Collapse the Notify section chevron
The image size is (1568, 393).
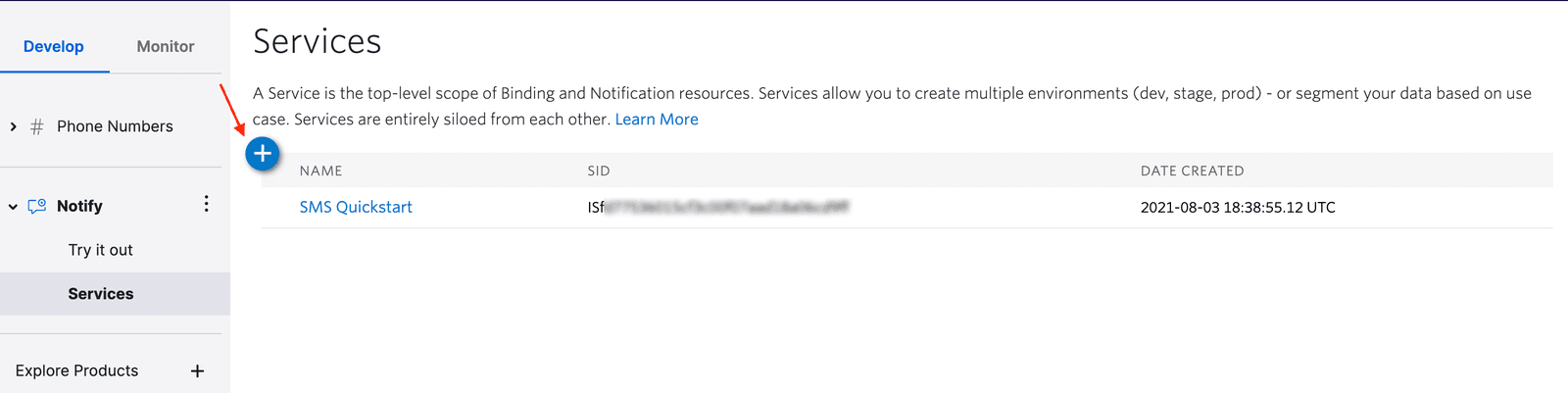coord(13,207)
